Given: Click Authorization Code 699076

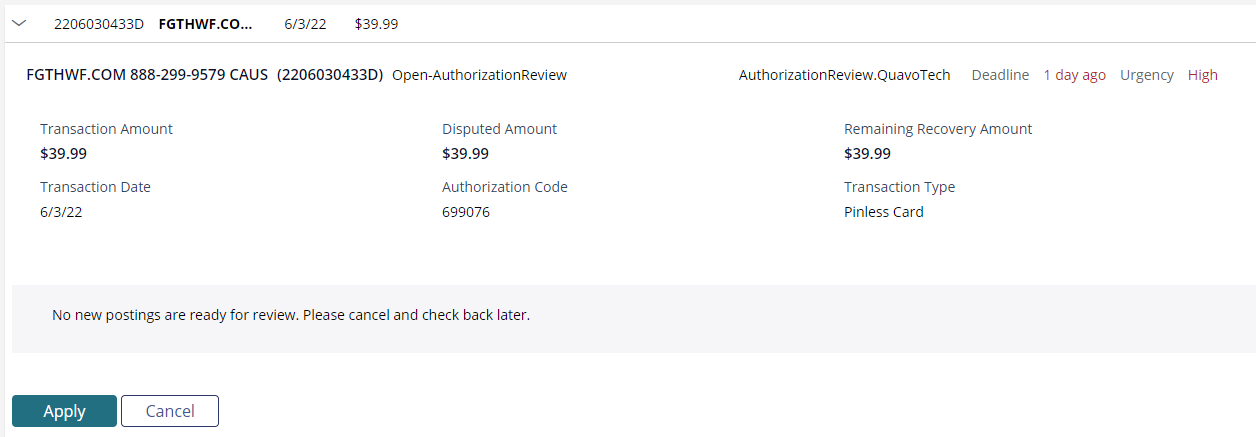Looking at the screenshot, I should click(466, 212).
